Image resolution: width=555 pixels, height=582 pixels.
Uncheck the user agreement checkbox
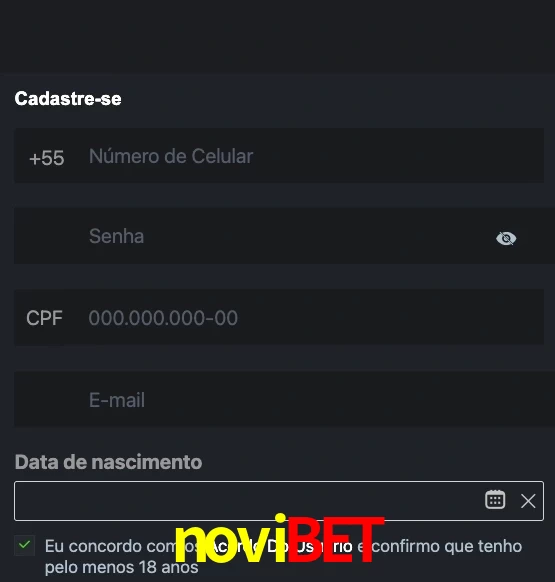(x=25, y=545)
